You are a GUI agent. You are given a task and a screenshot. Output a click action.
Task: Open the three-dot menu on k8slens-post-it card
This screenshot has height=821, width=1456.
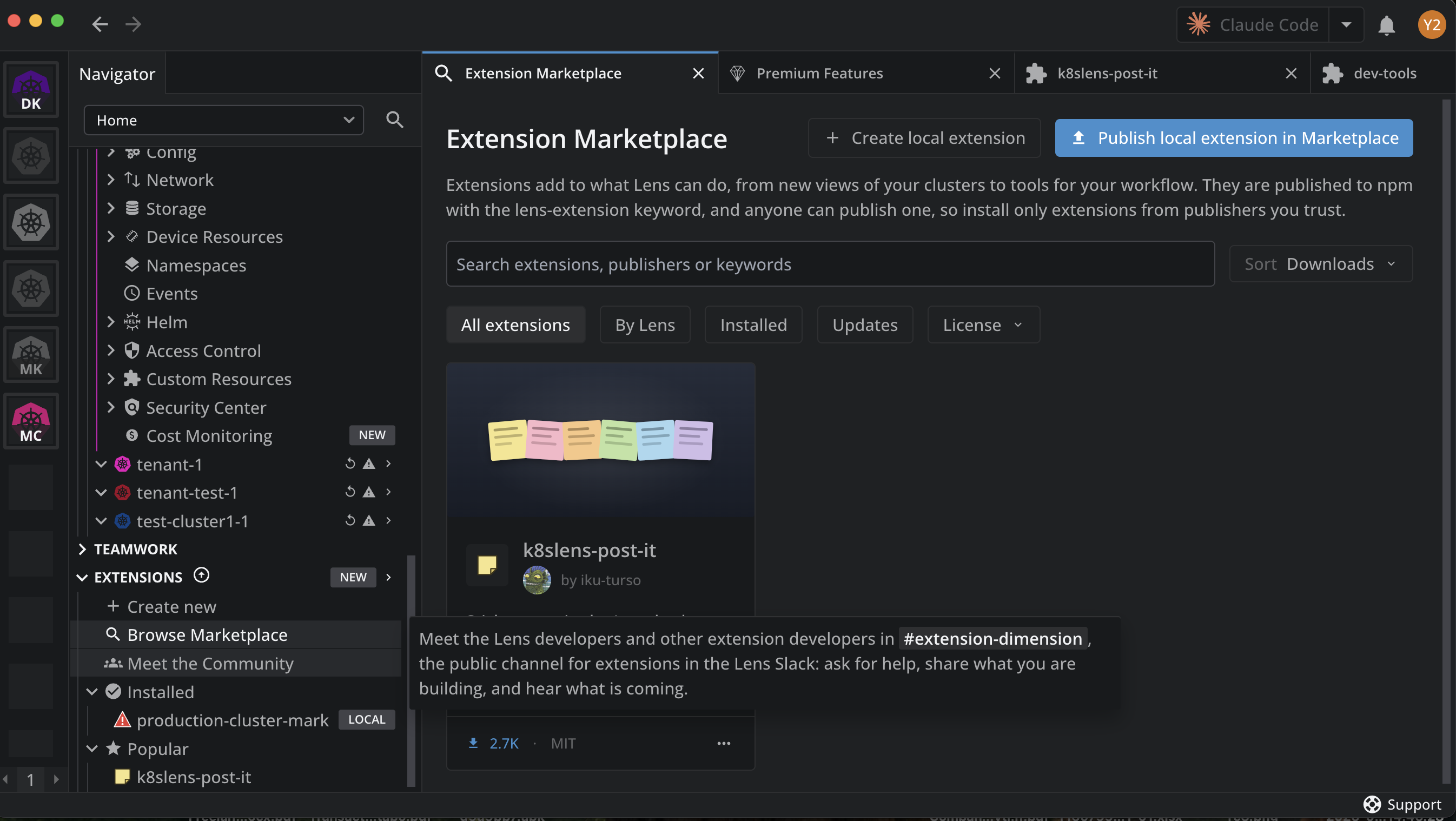pyautogui.click(x=724, y=743)
